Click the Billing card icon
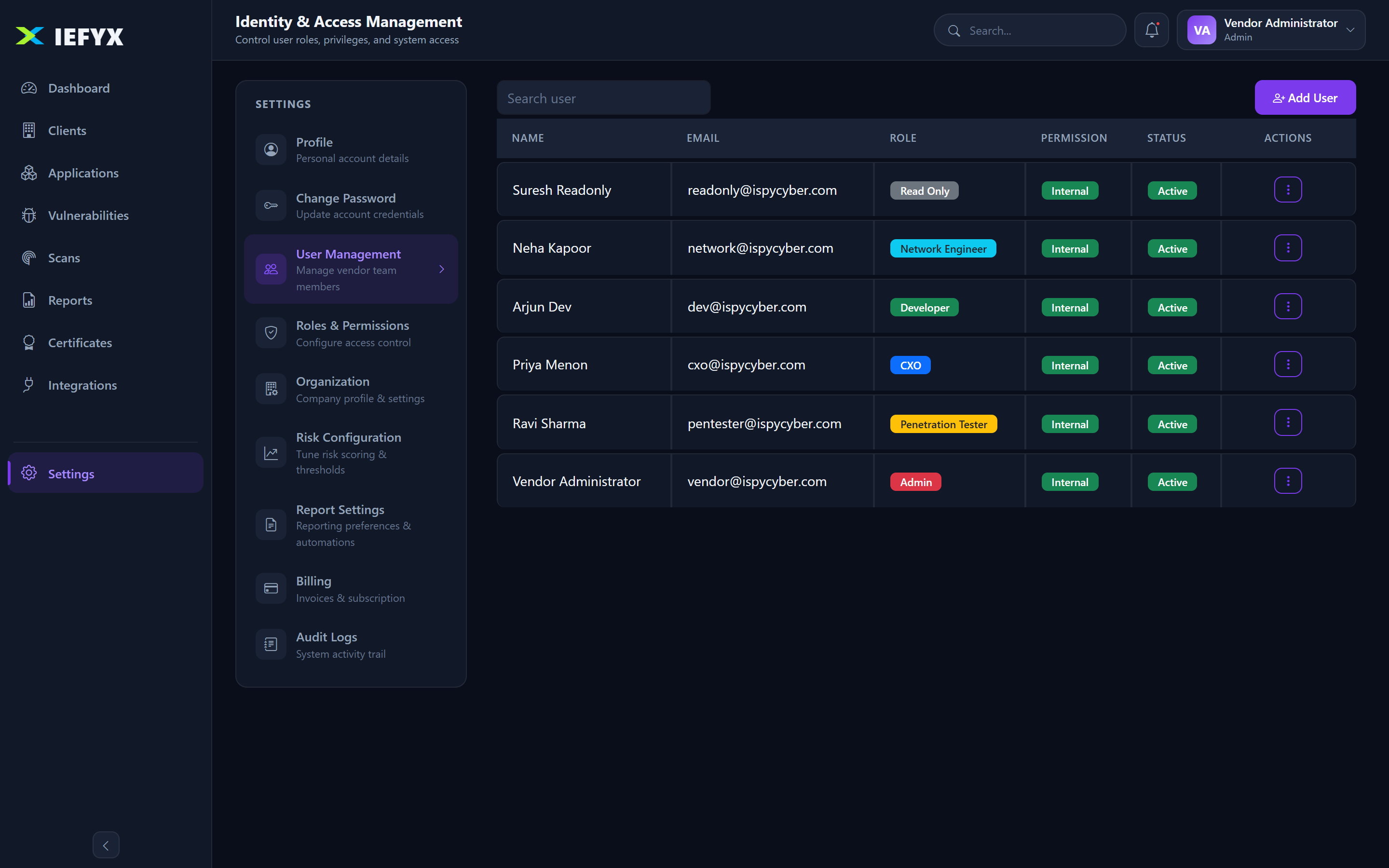 [271, 588]
